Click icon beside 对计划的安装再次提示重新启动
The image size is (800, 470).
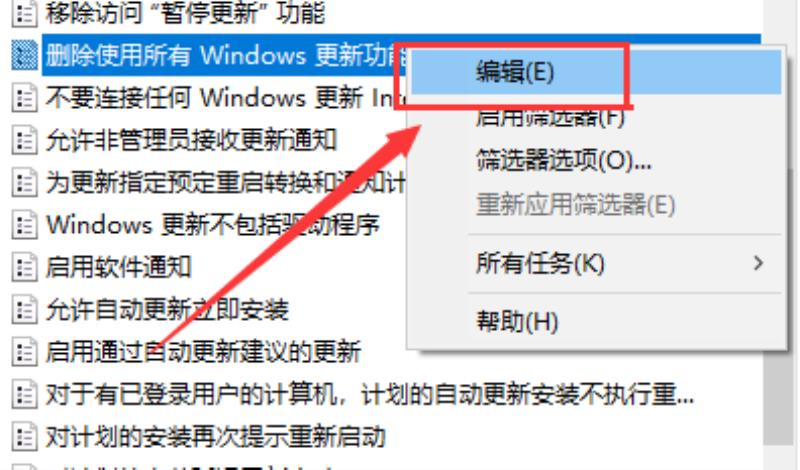tap(24, 436)
